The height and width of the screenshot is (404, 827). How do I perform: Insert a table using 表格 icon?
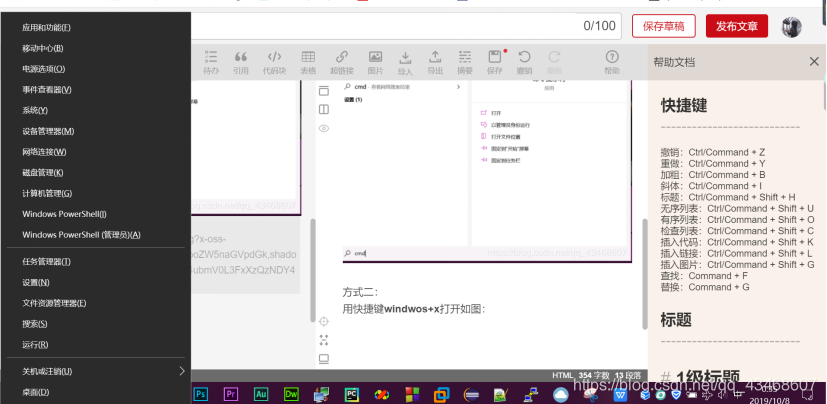point(308,62)
